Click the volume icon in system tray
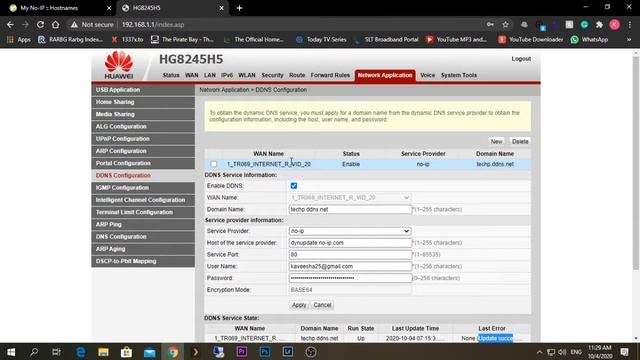This screenshot has width=640, height=360. (562, 352)
